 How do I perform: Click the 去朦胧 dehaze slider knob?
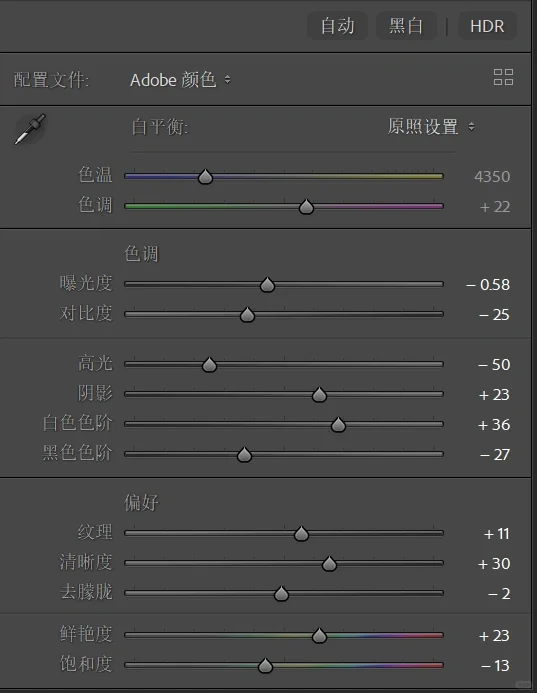tap(281, 594)
